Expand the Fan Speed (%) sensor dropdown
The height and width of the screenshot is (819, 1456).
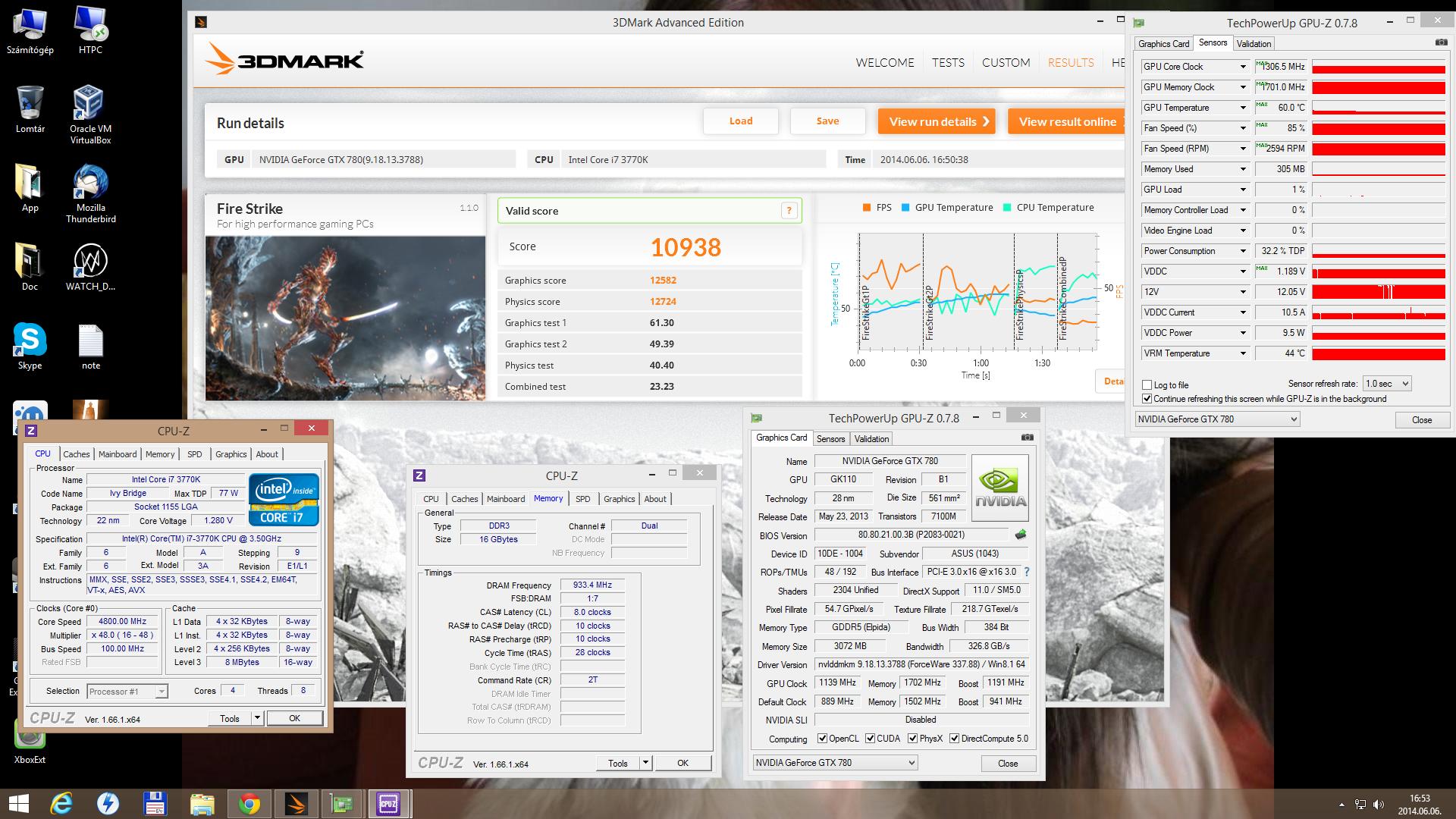tap(1243, 128)
